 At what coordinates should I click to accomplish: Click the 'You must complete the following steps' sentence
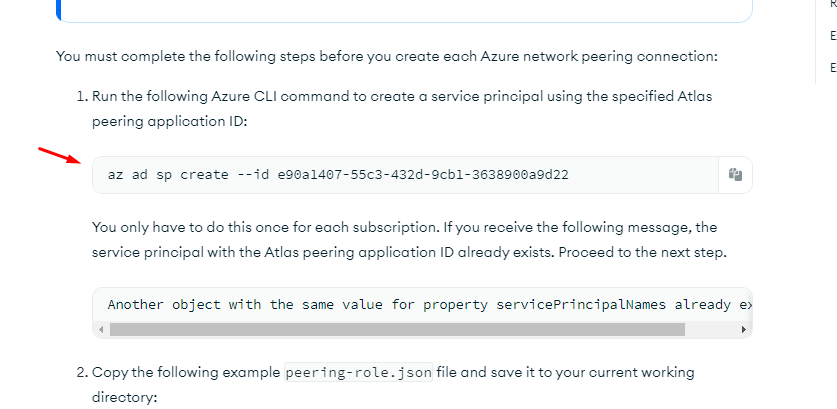coord(386,56)
